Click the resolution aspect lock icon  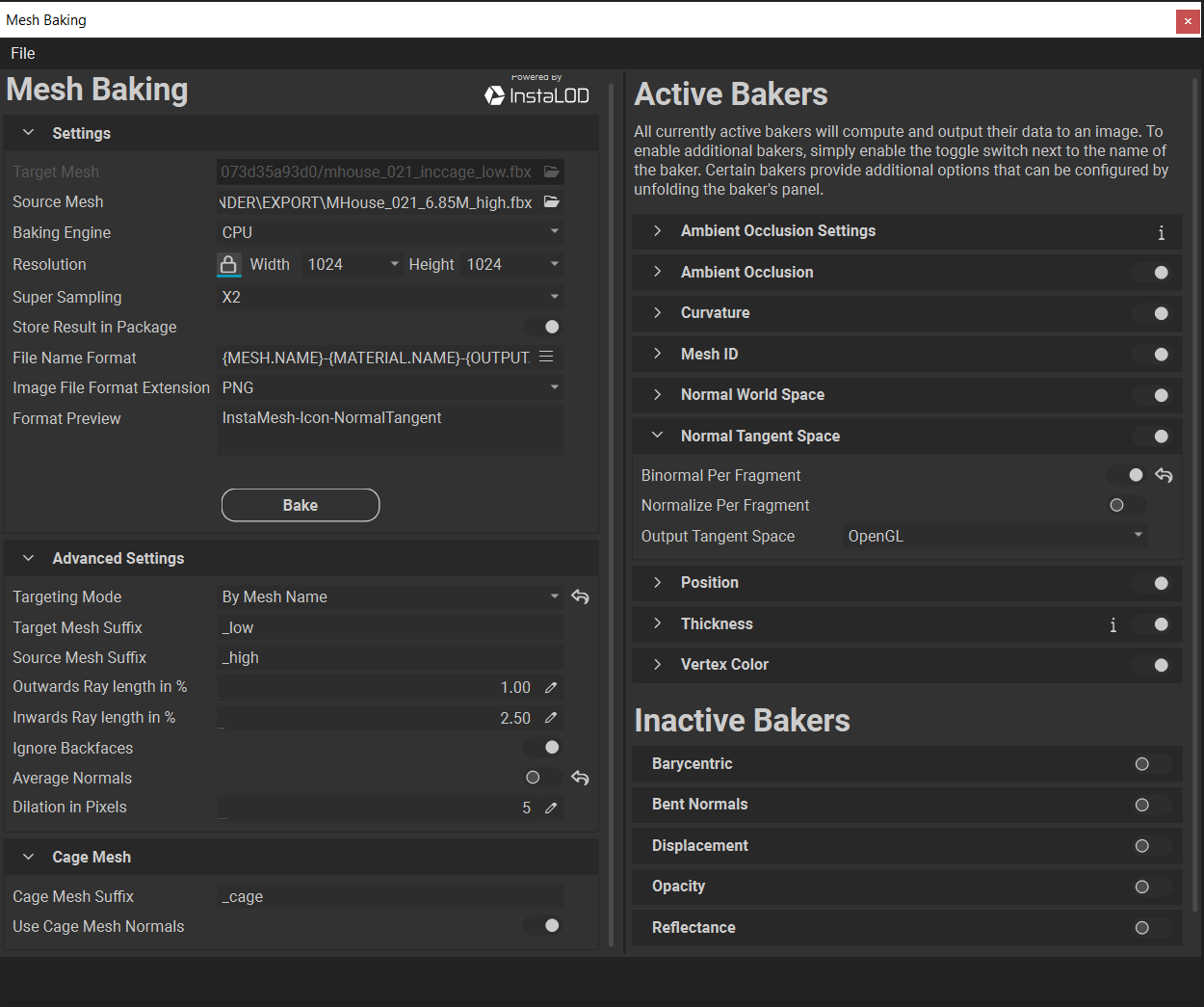point(228,264)
